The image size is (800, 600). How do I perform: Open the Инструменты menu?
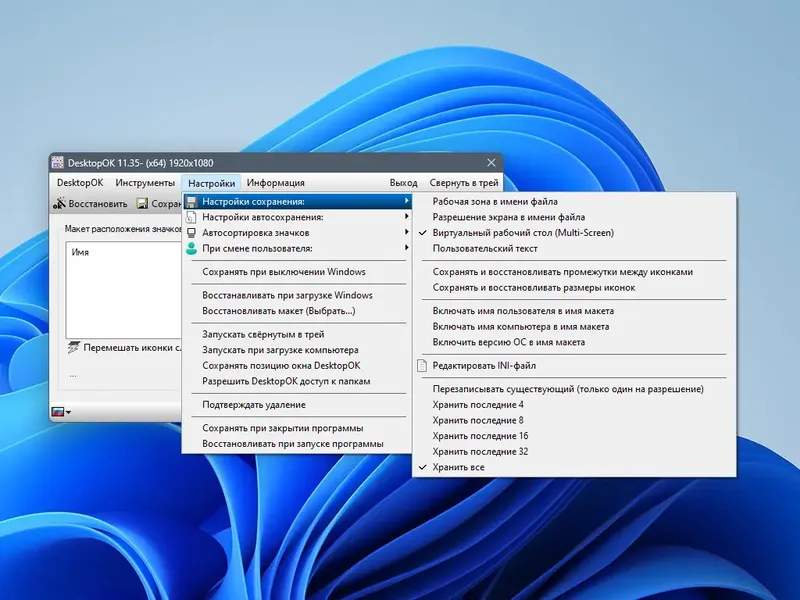tap(145, 183)
